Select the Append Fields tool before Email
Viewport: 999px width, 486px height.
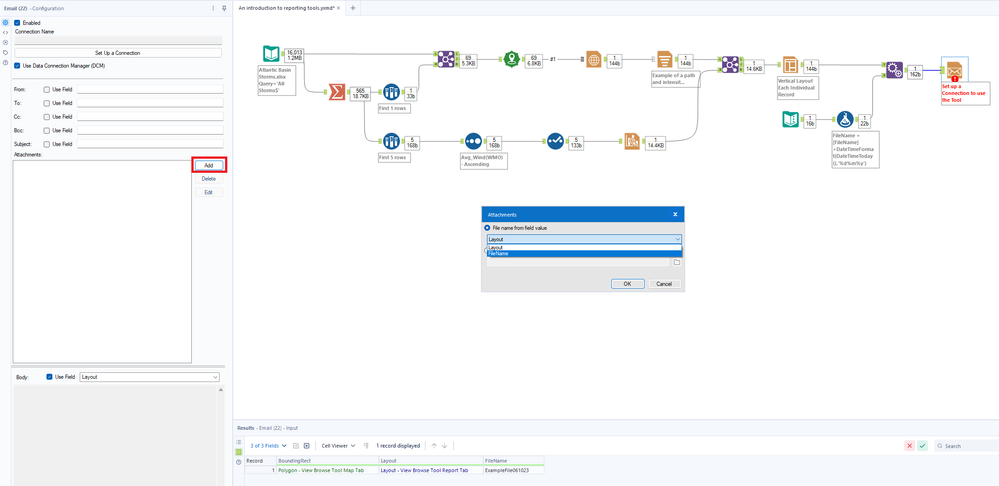click(895, 71)
